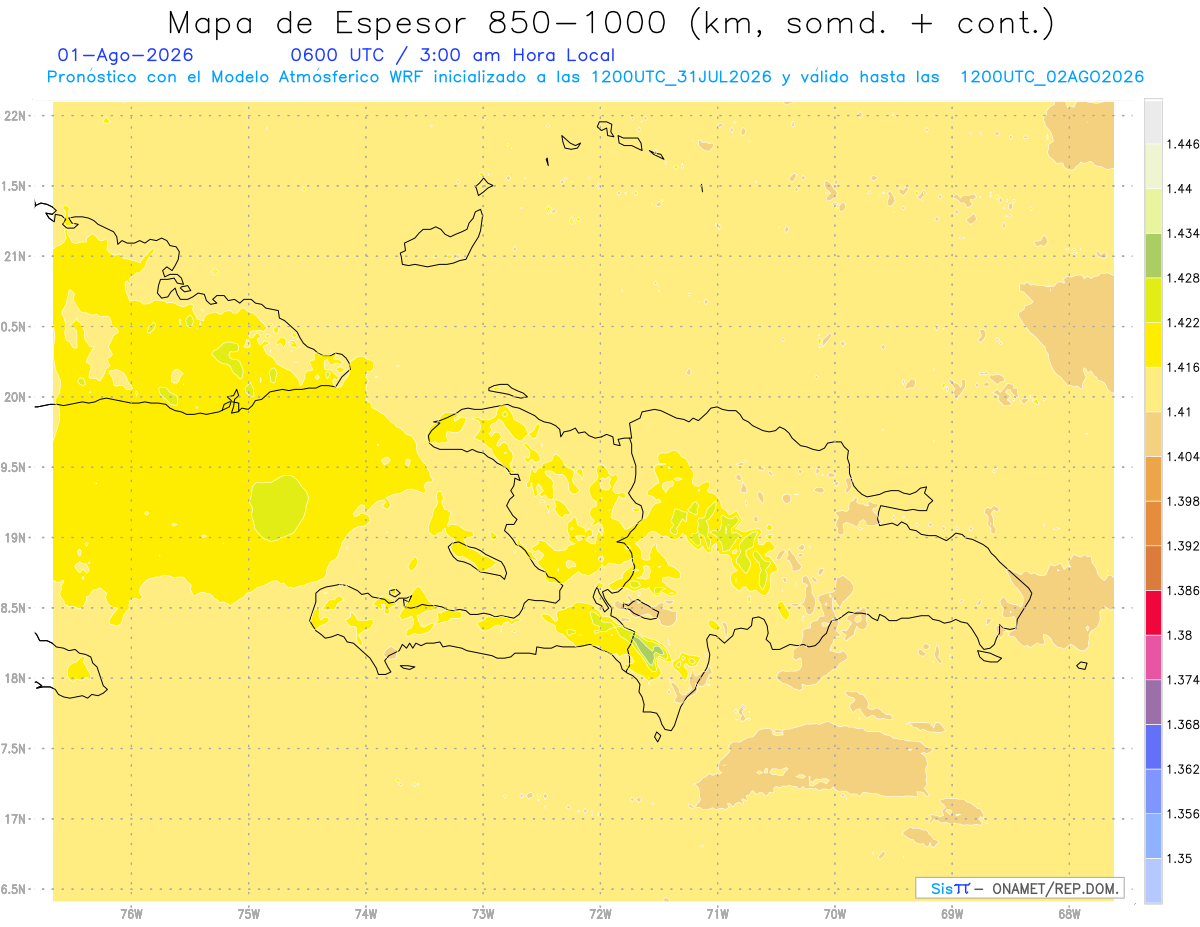Click the tan swatch between 1.404 and 1.41

(1153, 434)
